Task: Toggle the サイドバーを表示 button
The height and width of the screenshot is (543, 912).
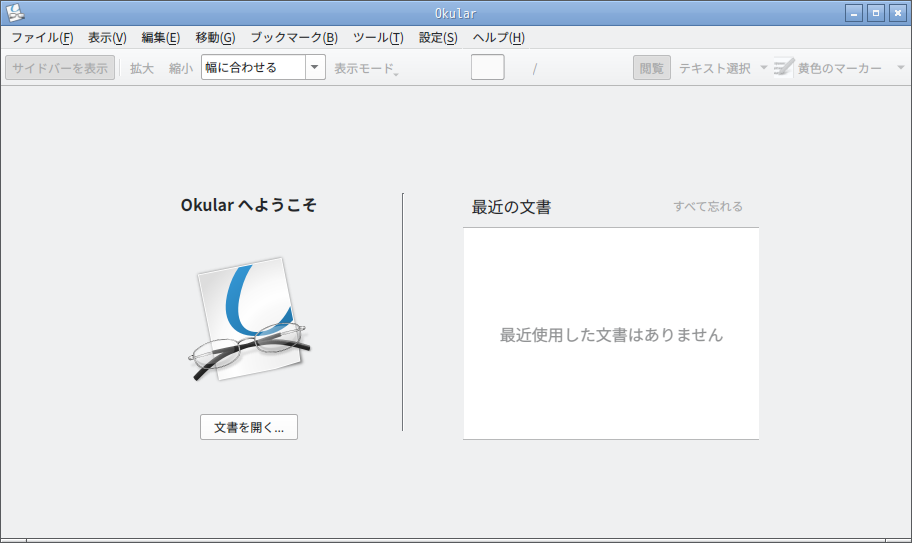Action: (60, 68)
